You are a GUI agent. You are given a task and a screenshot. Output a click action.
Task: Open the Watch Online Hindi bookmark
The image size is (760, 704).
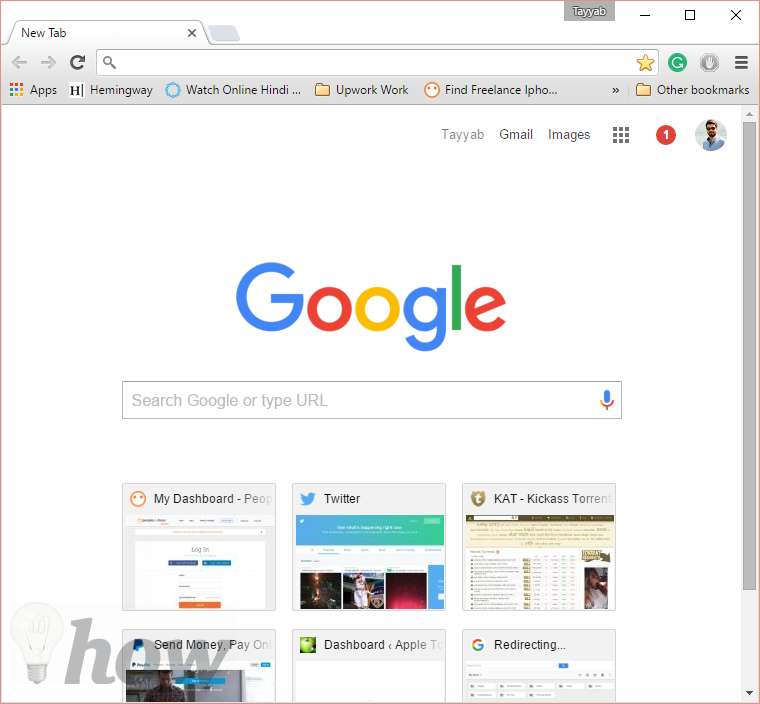coord(233,90)
